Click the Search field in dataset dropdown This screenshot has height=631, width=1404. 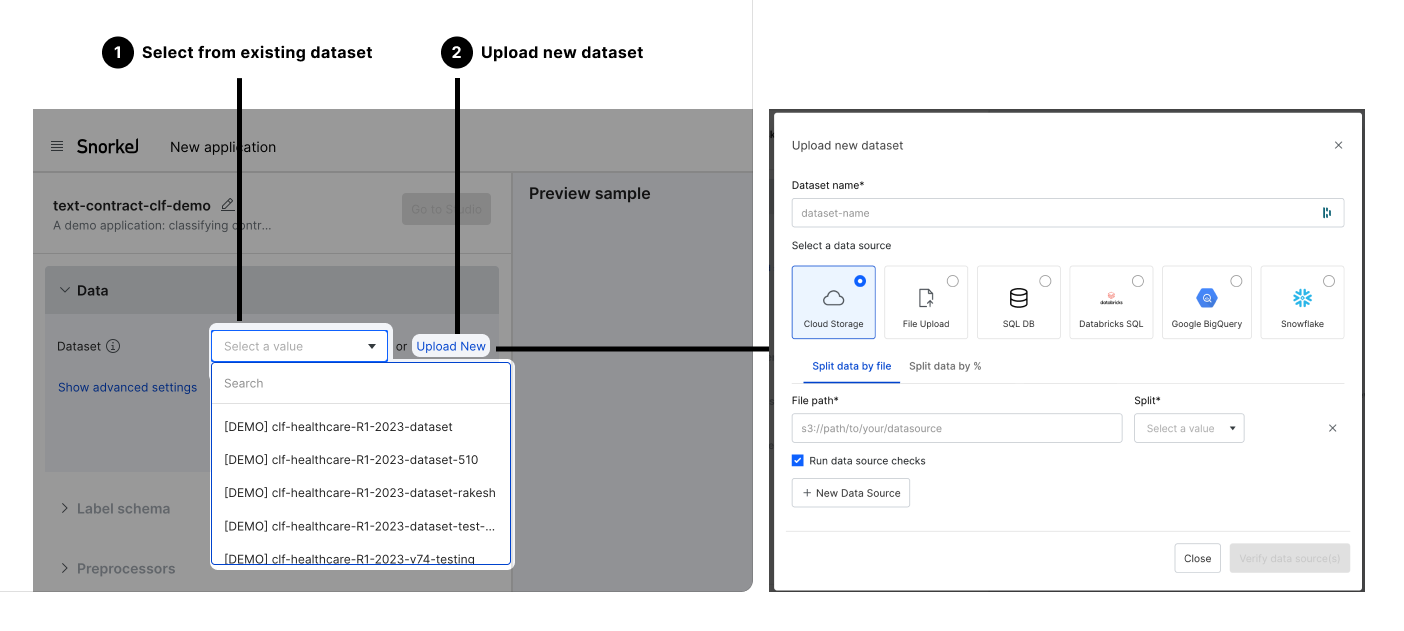pos(361,383)
